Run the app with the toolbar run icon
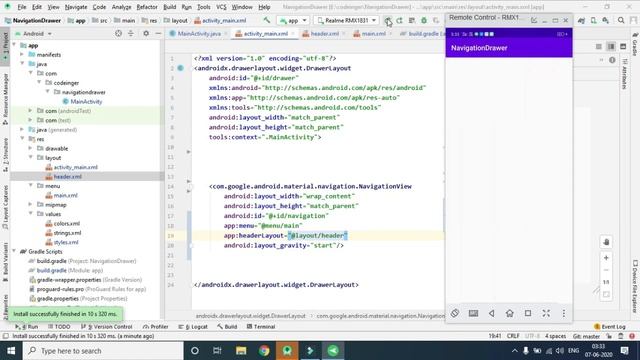Screen dimensions: 640x360 (388, 20)
